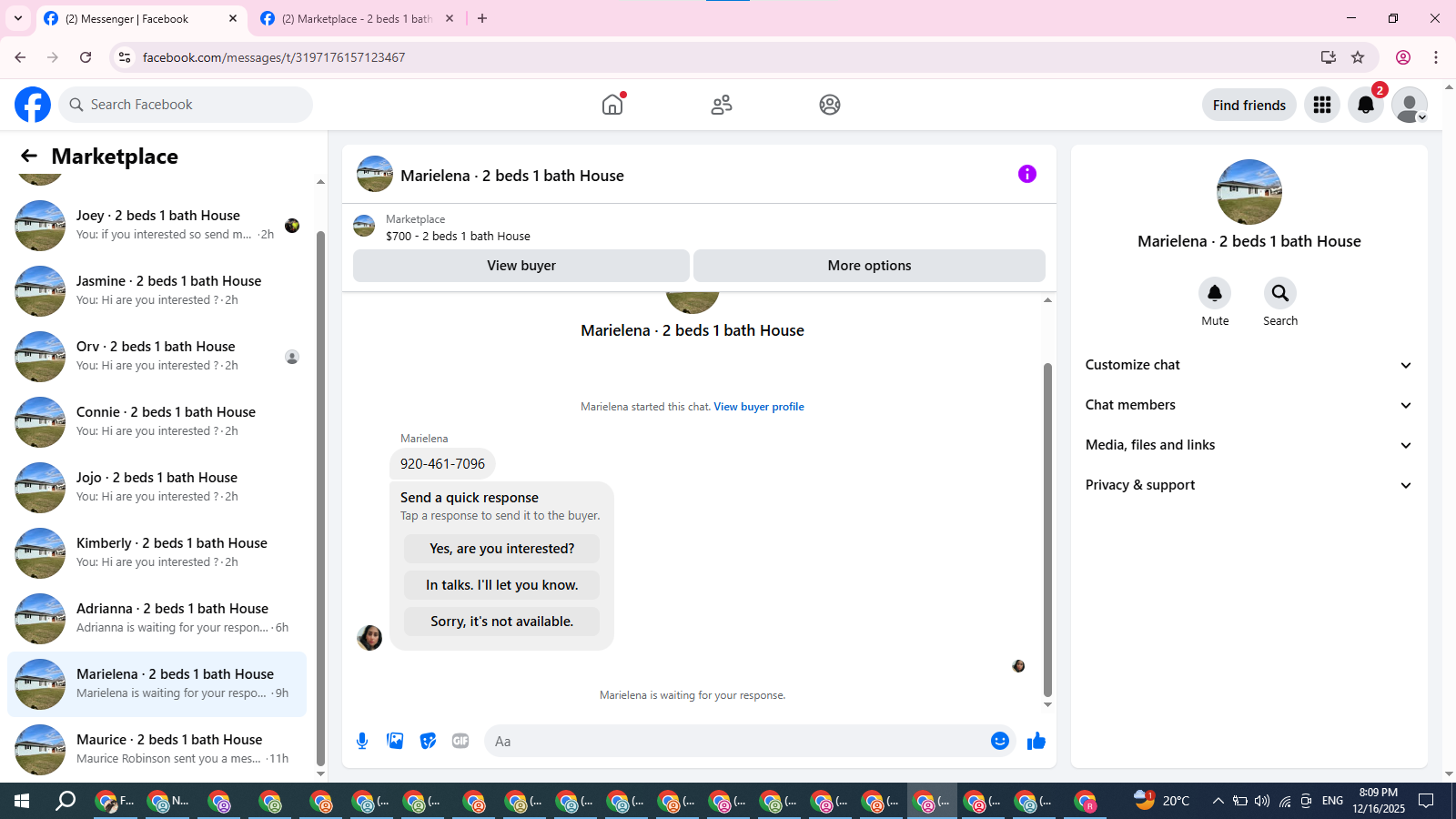
Task: Close the Marketplace browser tab
Action: pos(450,18)
